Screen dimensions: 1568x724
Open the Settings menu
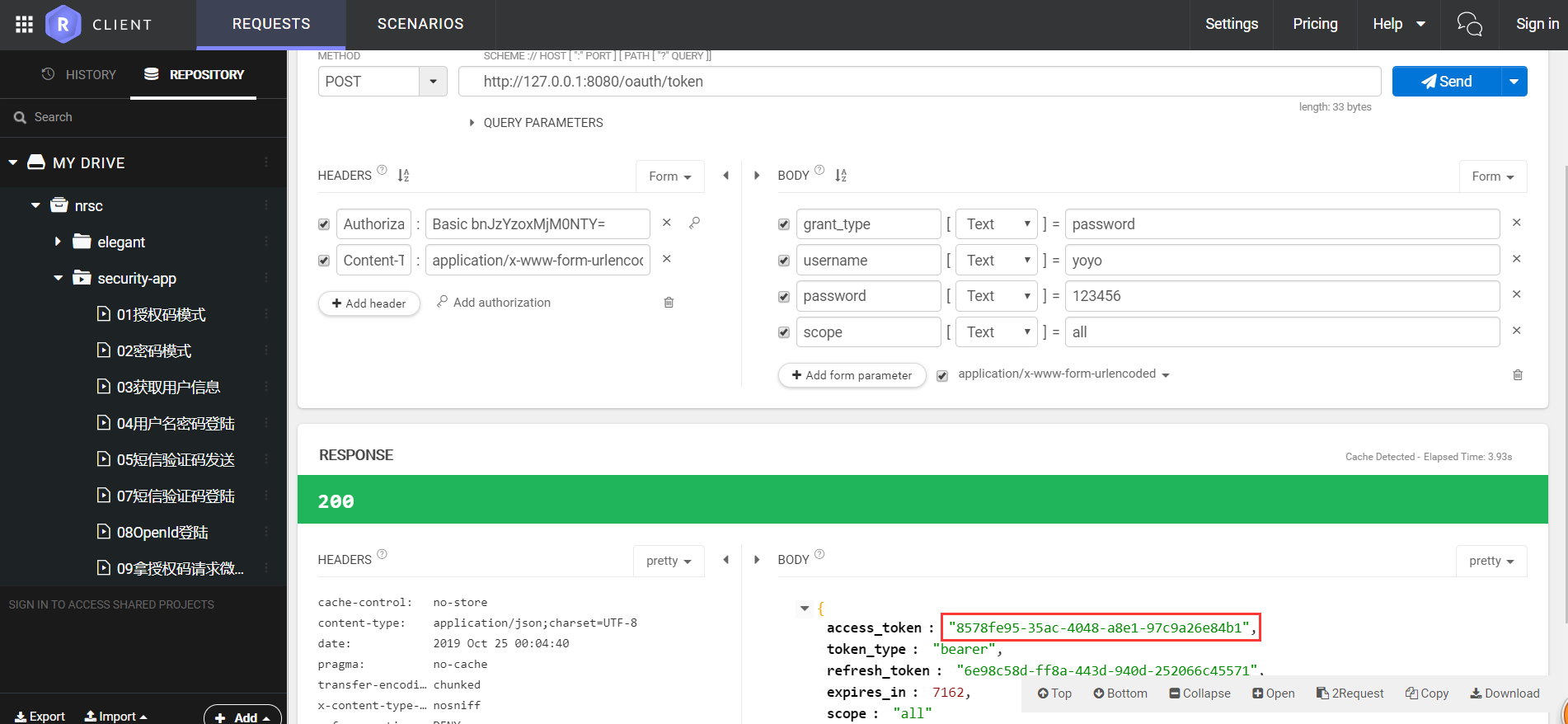click(1232, 24)
